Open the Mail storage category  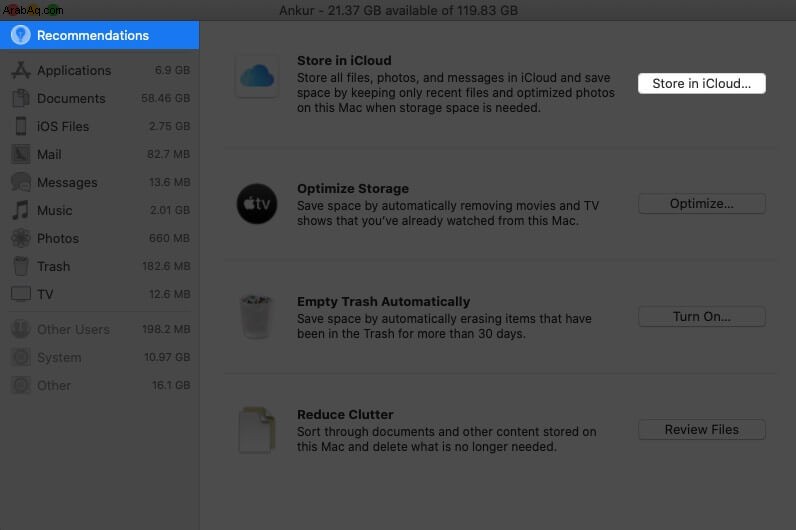100,154
